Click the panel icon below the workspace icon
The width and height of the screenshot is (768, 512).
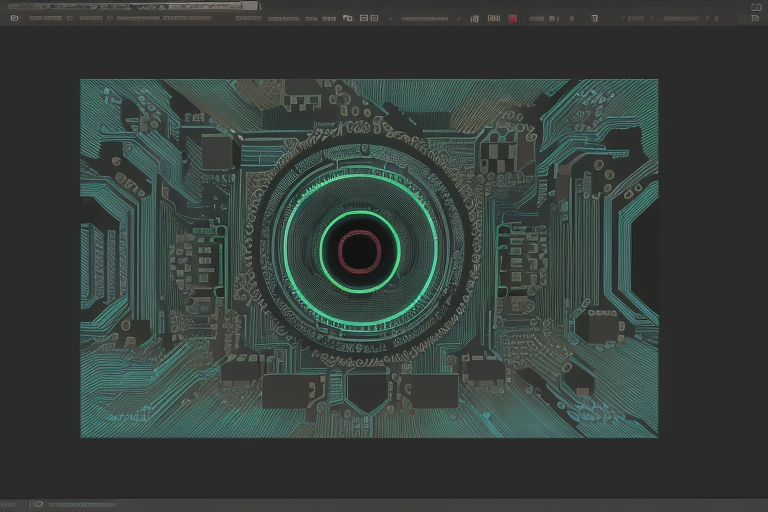[756, 18]
